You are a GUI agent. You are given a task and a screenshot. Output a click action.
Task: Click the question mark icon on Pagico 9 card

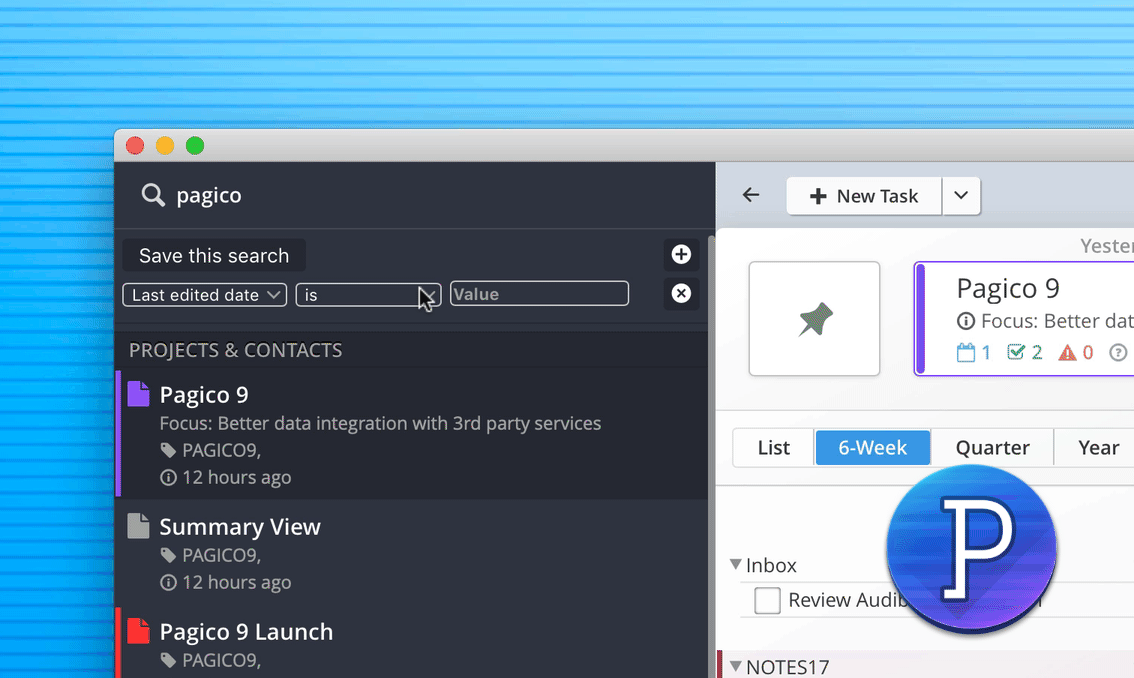click(x=1118, y=352)
